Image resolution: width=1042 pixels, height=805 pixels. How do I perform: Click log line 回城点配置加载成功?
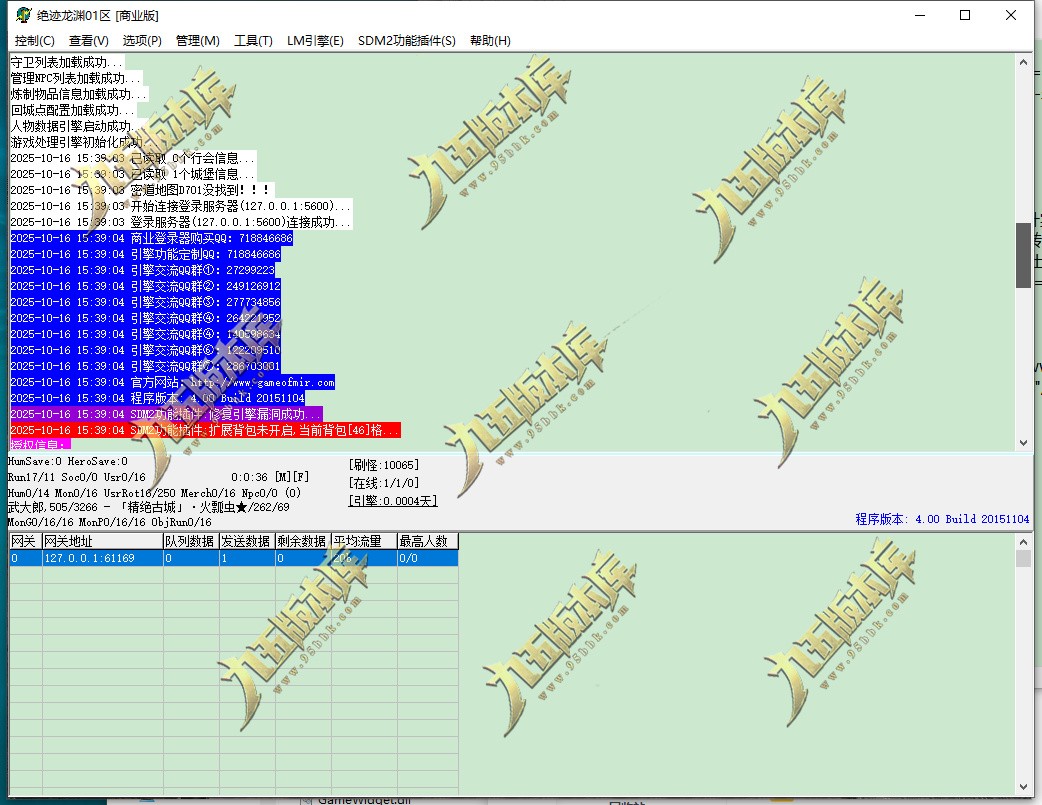tap(73, 110)
